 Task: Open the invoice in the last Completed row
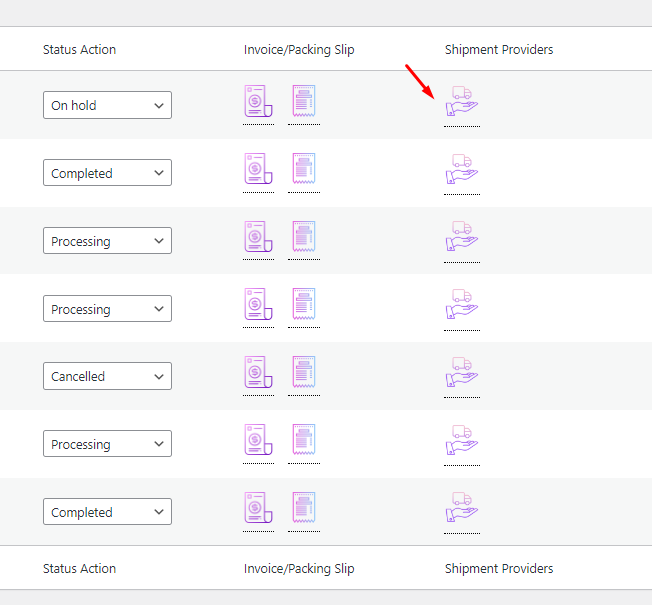click(x=258, y=508)
